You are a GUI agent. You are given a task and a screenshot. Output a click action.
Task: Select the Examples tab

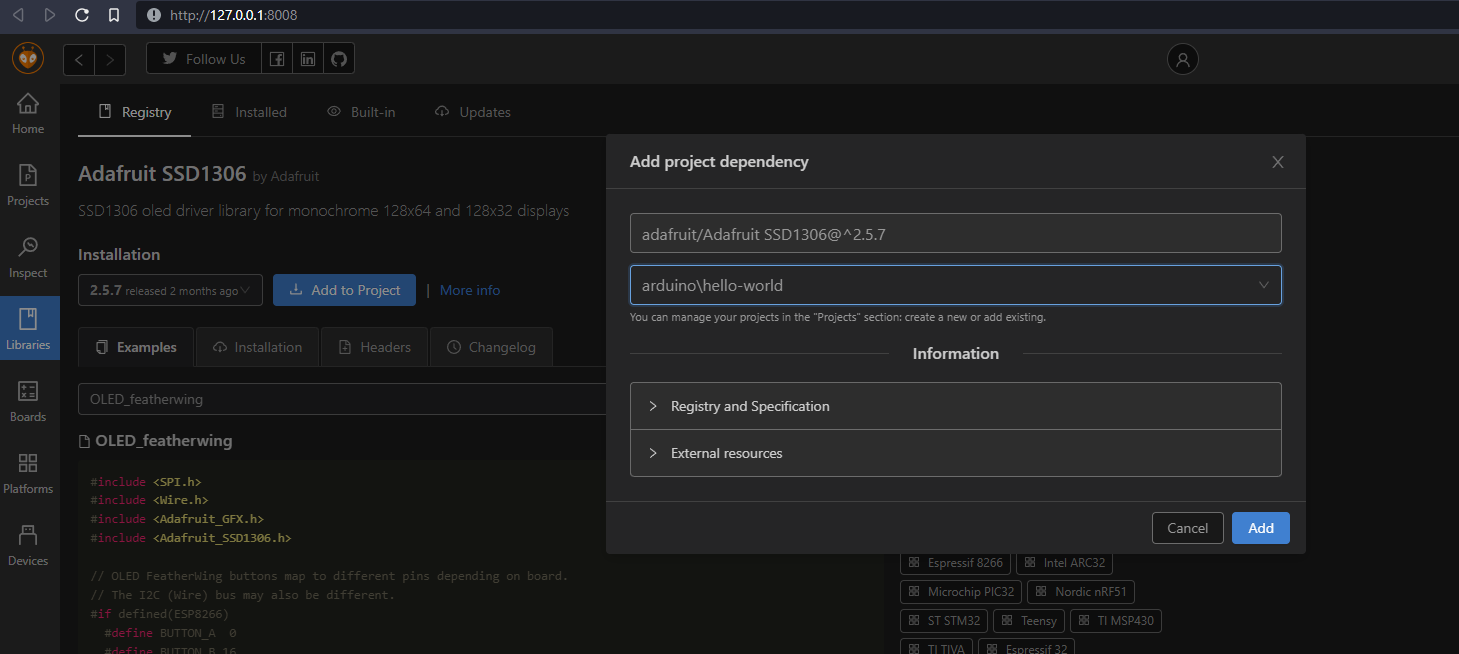137,347
